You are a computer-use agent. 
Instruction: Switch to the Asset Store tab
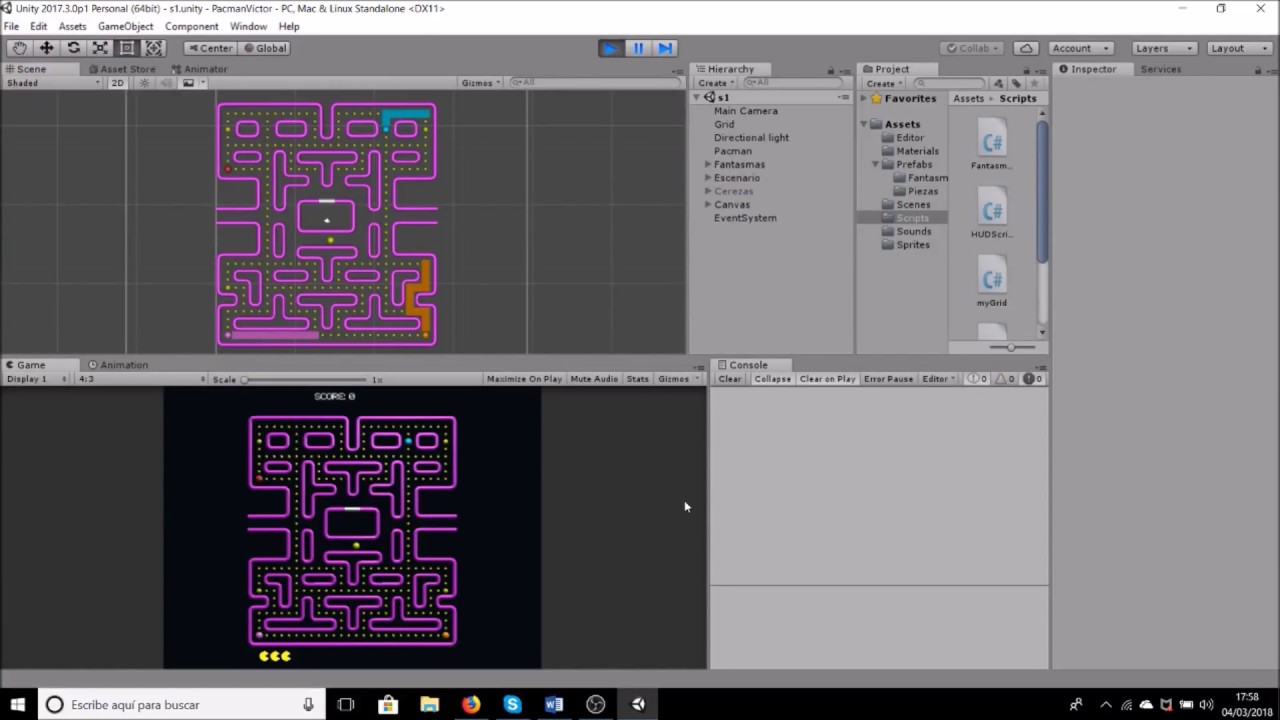pyautogui.click(x=123, y=69)
